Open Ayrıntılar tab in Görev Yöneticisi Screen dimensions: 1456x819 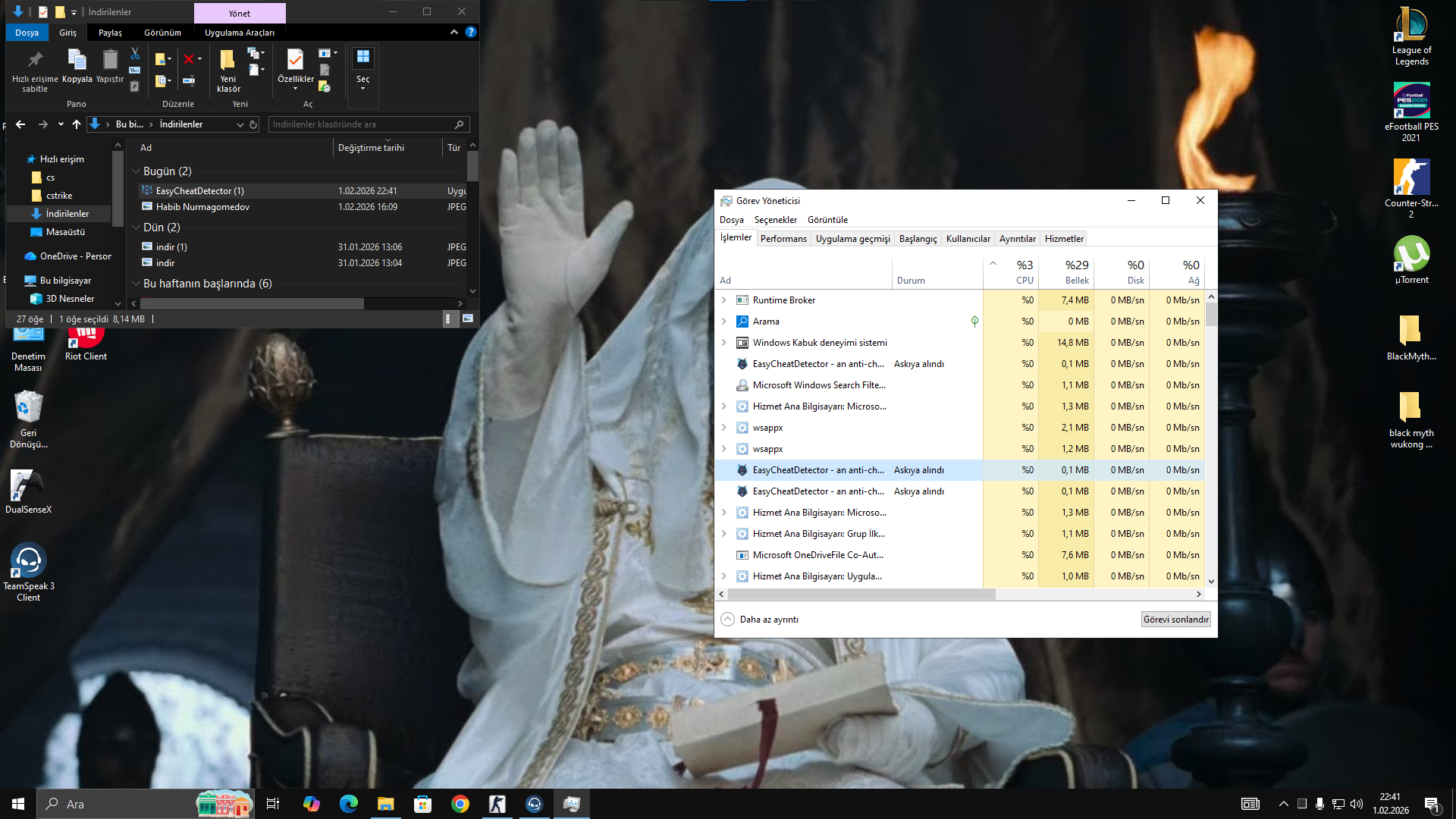[1017, 239]
